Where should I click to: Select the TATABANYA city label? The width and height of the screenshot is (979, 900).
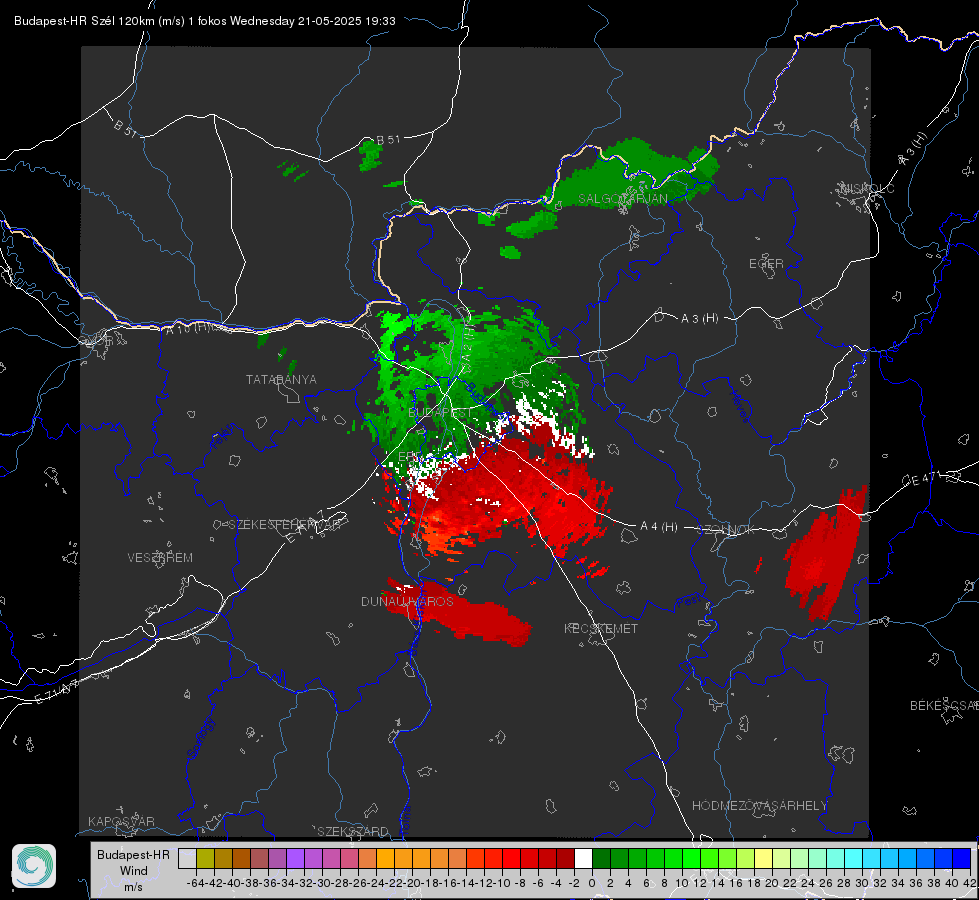tap(281, 380)
